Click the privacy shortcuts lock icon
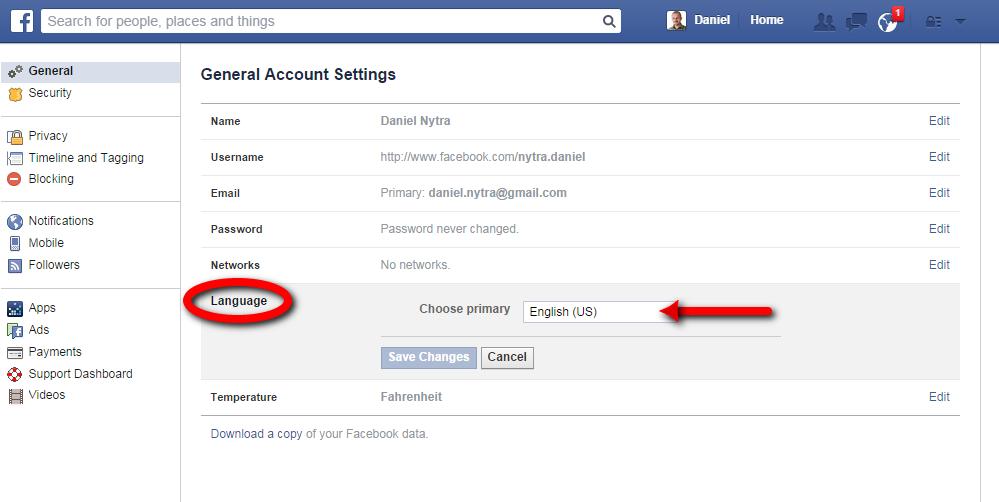 tap(933, 22)
